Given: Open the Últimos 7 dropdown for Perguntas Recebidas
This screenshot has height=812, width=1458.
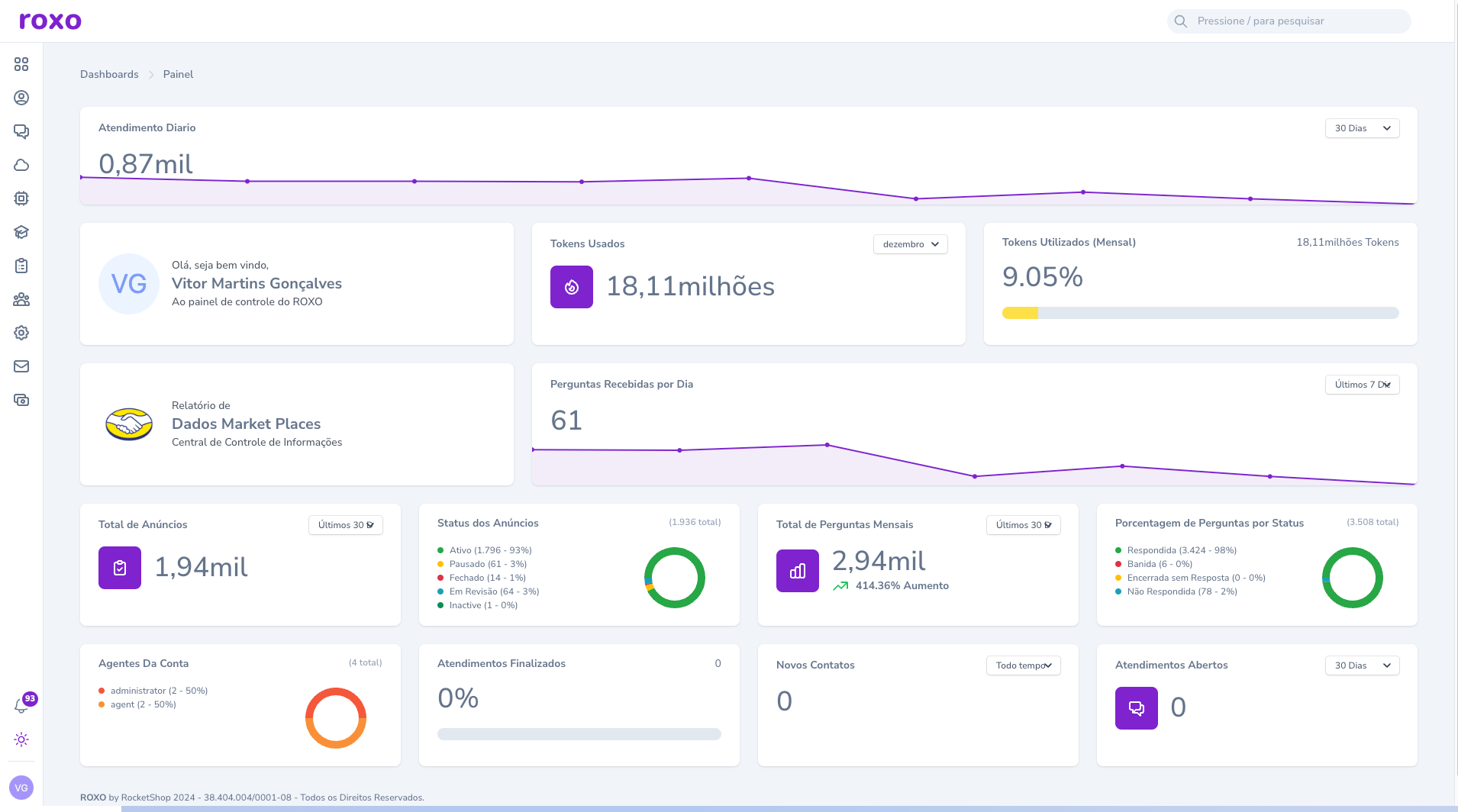Looking at the screenshot, I should (1363, 385).
